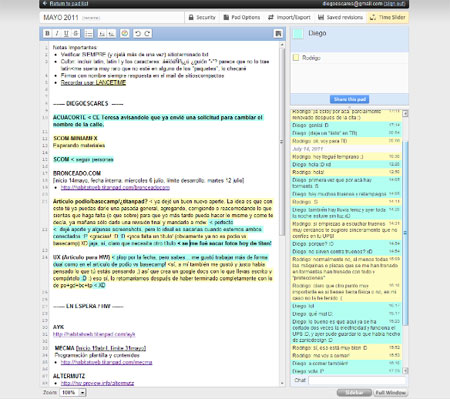Open Diego's cyan color swatch picker

click(298, 34)
